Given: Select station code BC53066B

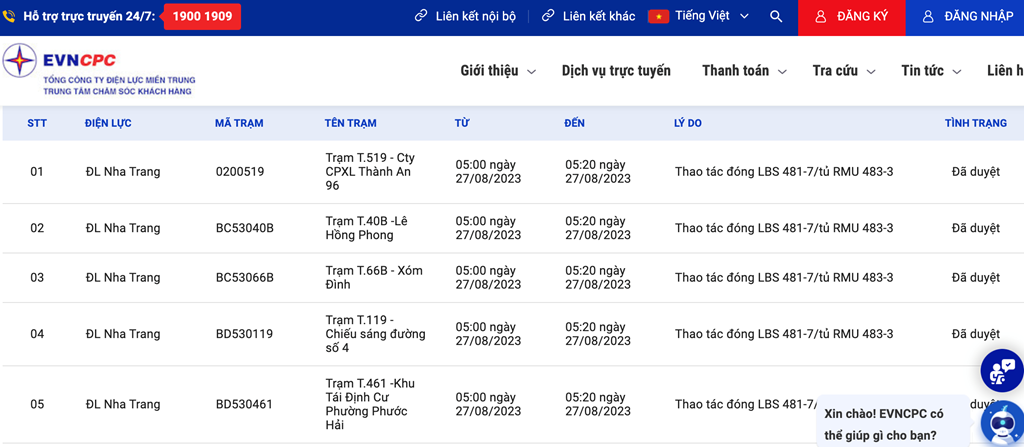Looking at the screenshot, I should click(x=244, y=278).
